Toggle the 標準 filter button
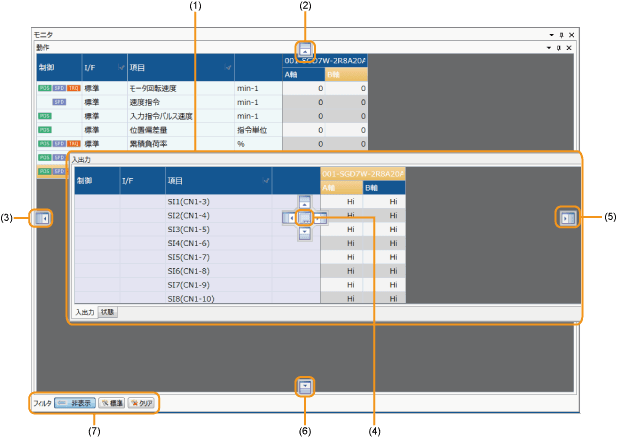This screenshot has width=617, height=438. [112, 403]
